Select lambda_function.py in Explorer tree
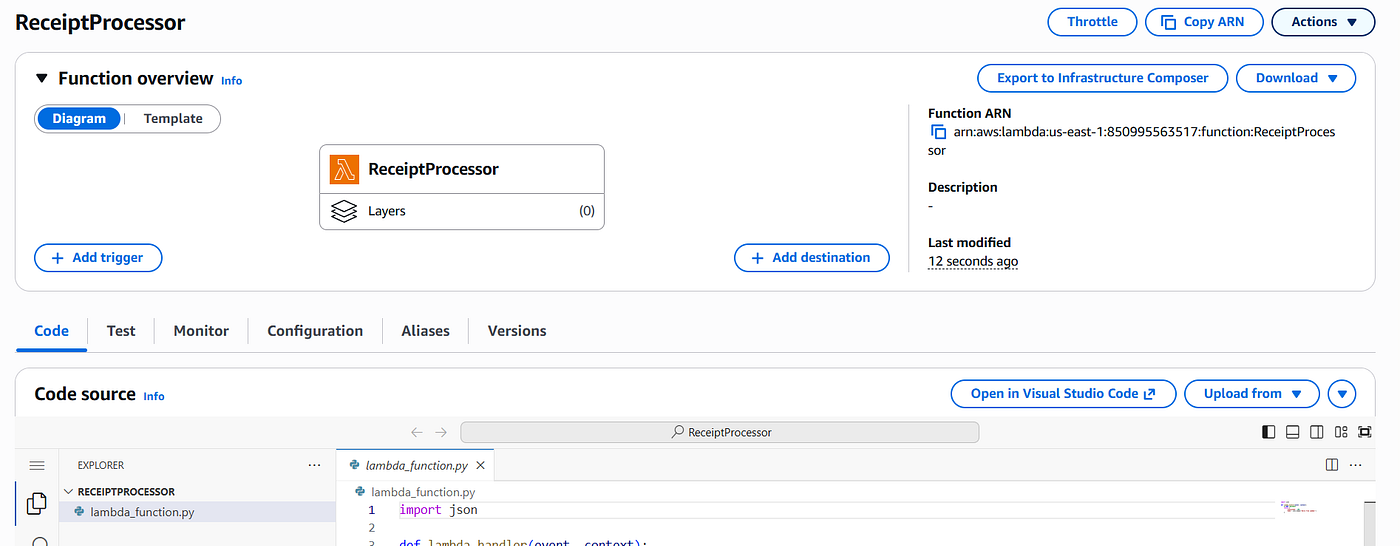 tap(198, 512)
